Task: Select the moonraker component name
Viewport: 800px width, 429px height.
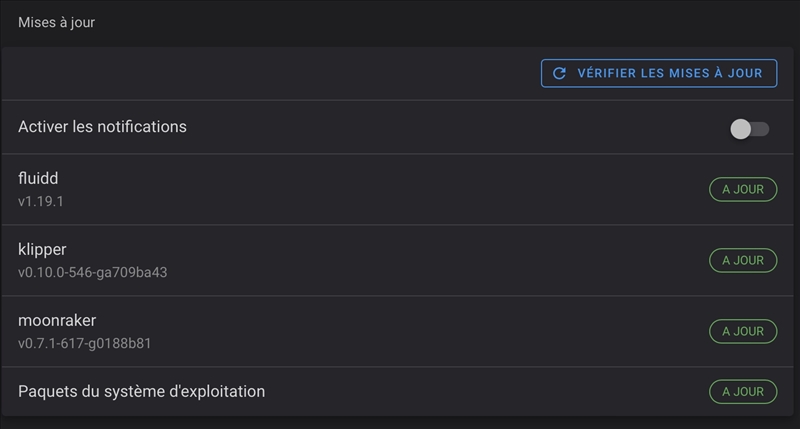Action: coord(57,320)
